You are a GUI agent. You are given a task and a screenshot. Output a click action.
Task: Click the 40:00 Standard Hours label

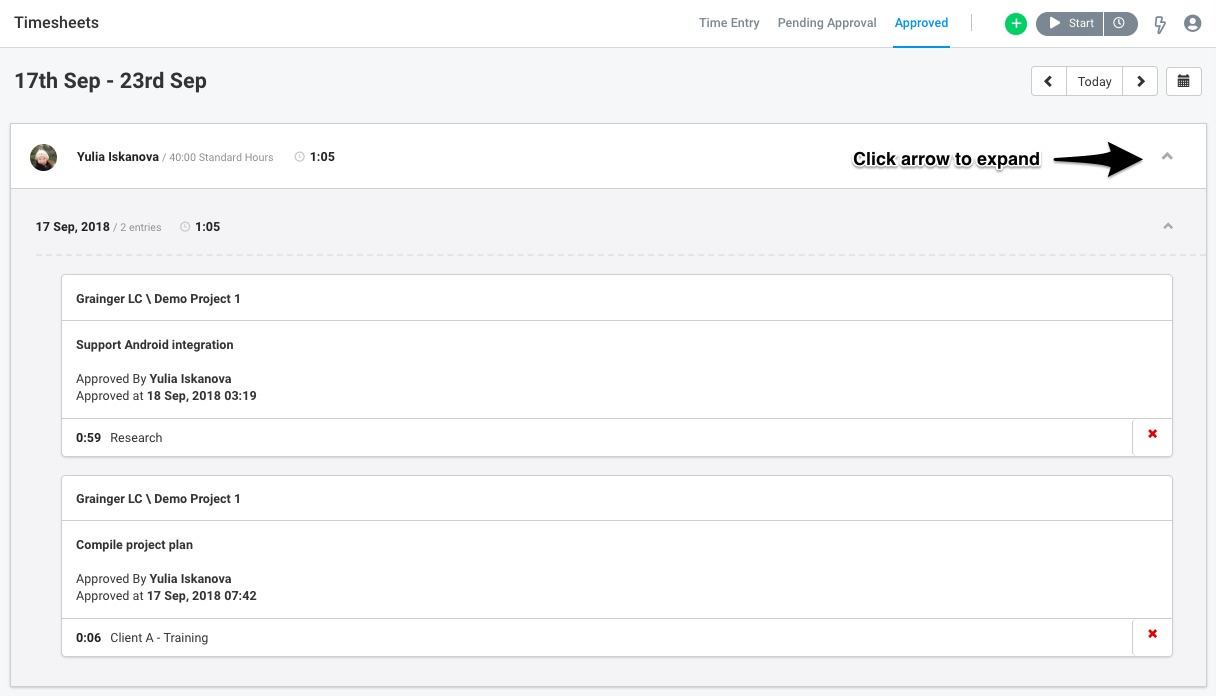point(221,158)
